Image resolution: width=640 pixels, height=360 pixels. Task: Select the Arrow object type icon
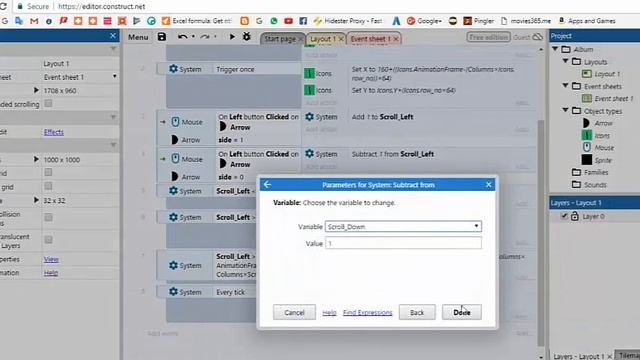pyautogui.click(x=587, y=123)
